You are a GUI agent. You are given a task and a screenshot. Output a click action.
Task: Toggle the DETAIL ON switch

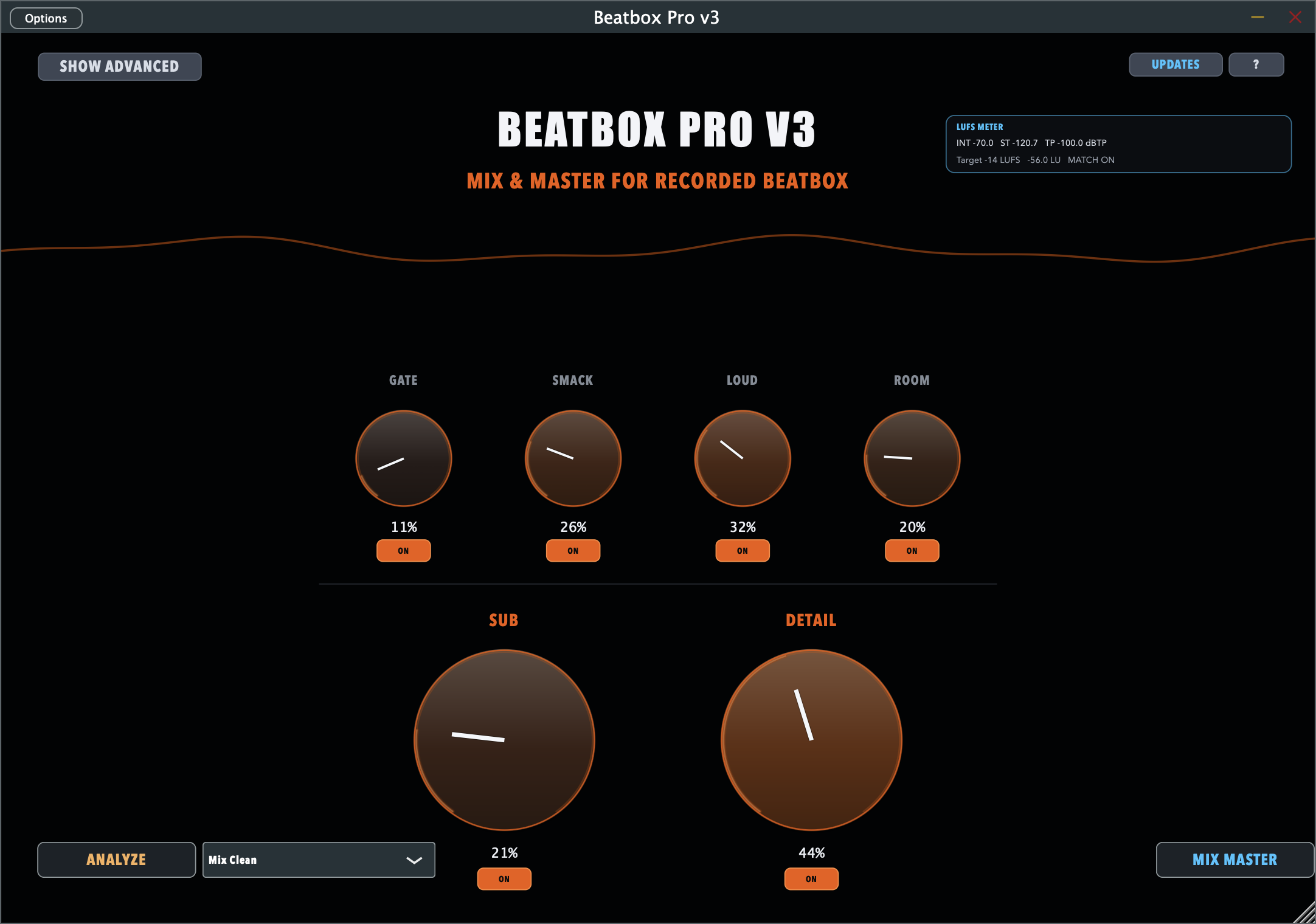click(811, 879)
